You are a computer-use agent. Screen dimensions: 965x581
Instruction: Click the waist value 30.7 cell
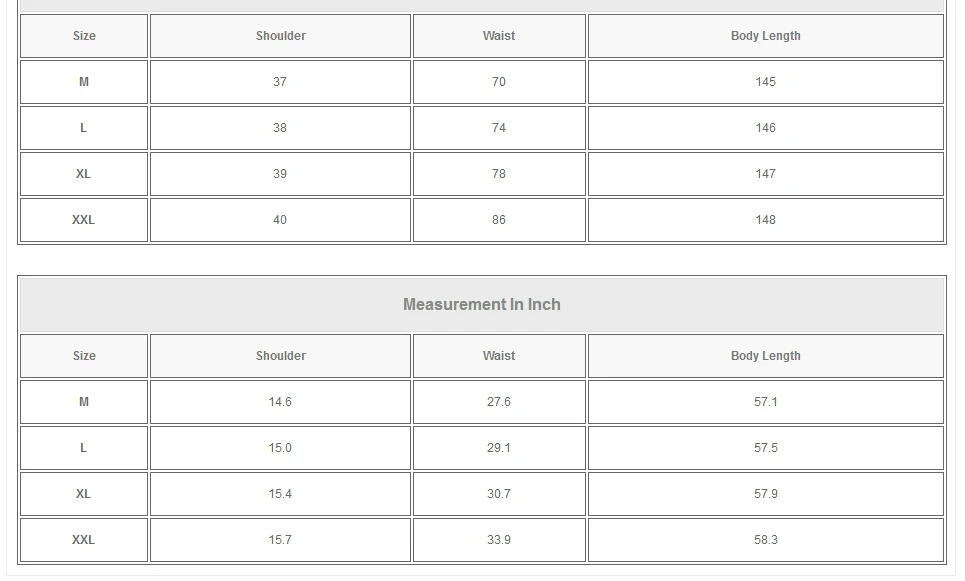click(499, 494)
